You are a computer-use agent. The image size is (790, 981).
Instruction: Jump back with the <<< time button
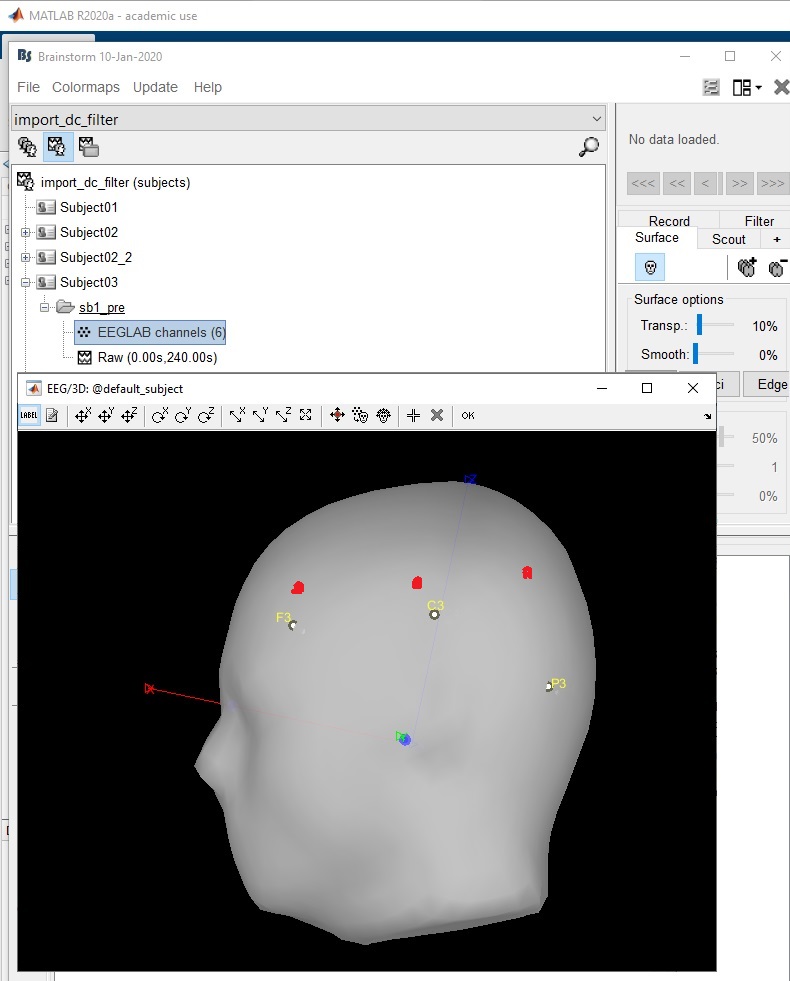[x=643, y=183]
